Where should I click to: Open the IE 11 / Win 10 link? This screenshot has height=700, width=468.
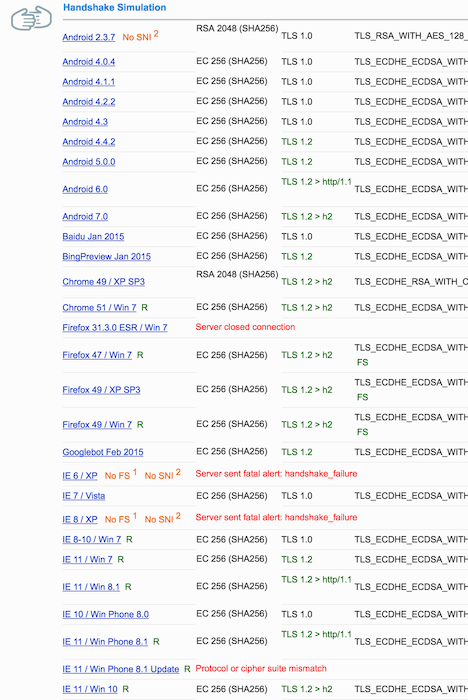tap(90, 689)
